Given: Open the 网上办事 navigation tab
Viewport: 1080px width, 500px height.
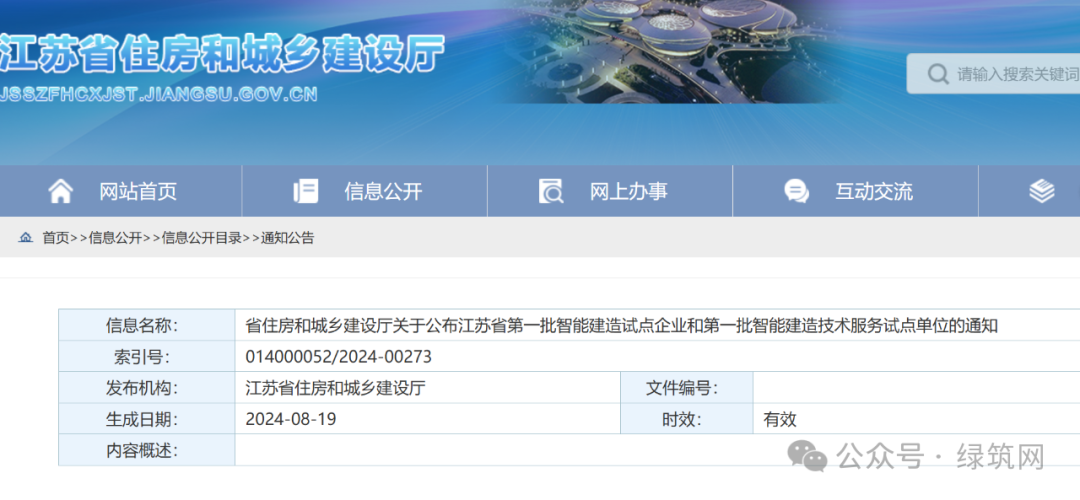Looking at the screenshot, I should coord(610,191).
